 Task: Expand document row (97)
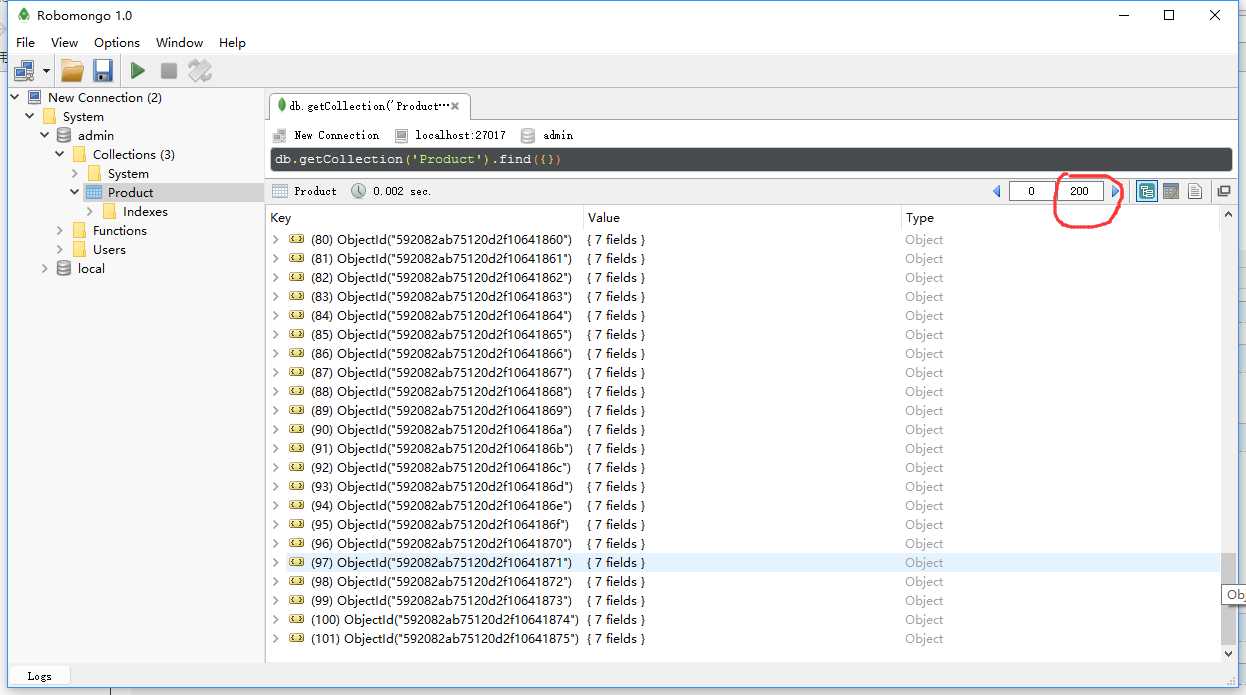[277, 563]
